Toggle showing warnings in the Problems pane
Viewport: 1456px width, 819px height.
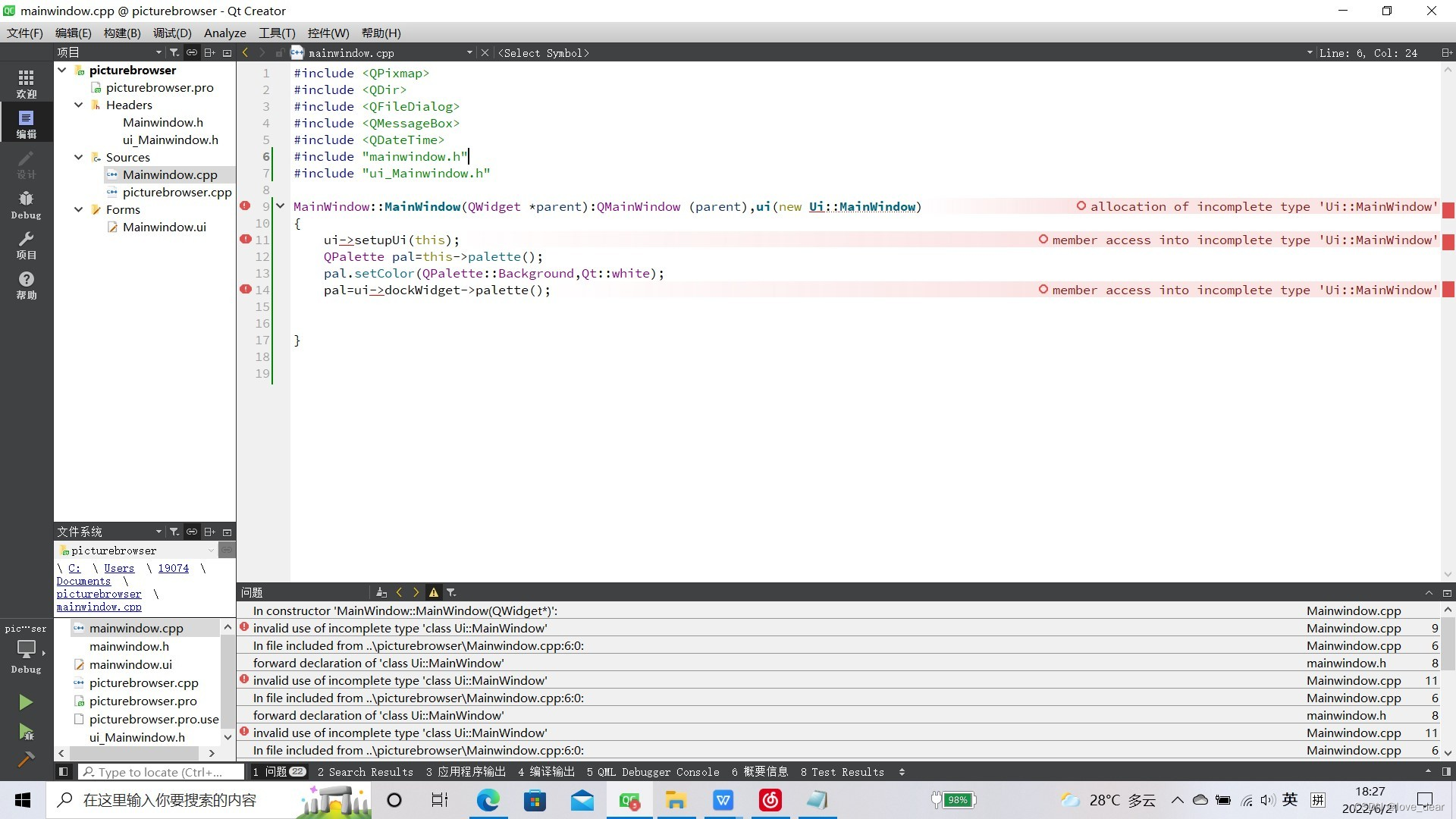[x=434, y=592]
